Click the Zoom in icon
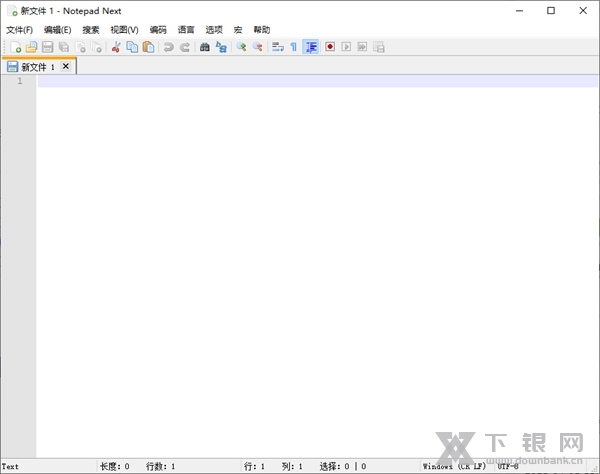600x474 pixels. pyautogui.click(x=241, y=47)
